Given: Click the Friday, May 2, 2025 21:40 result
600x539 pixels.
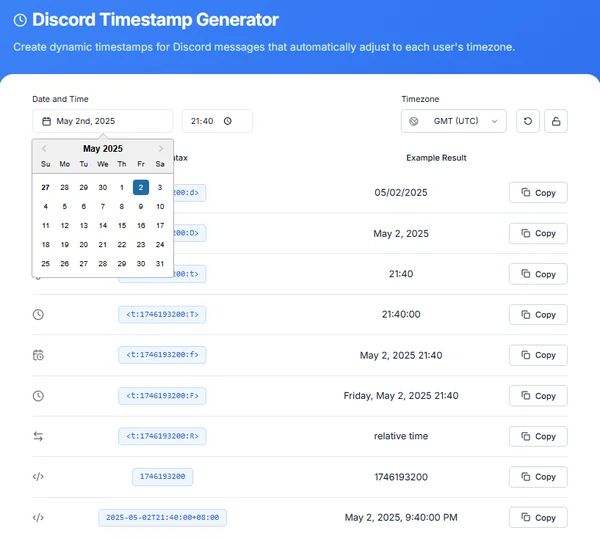Looking at the screenshot, I should (401, 396).
